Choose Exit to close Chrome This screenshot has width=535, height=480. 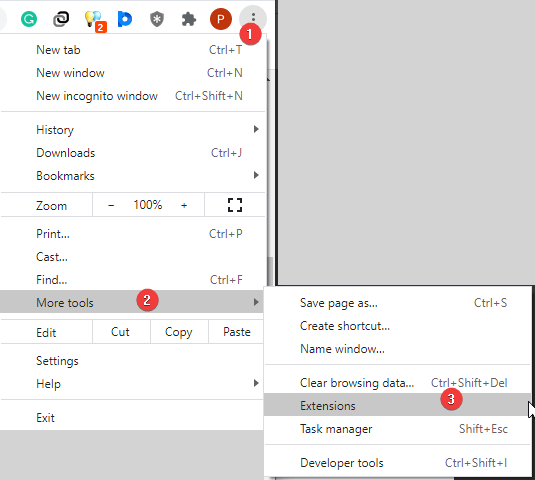[x=132, y=418]
